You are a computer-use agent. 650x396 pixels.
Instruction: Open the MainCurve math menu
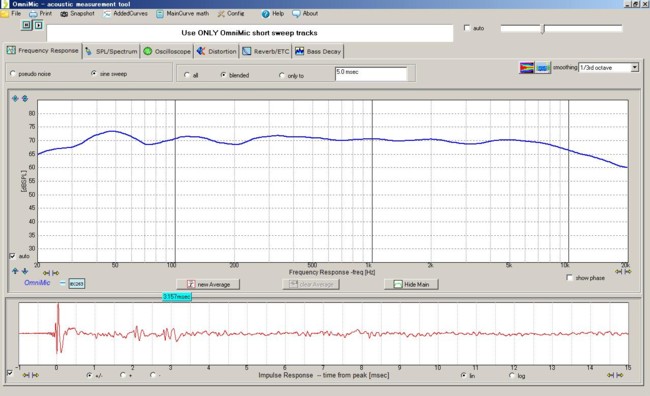183,14
